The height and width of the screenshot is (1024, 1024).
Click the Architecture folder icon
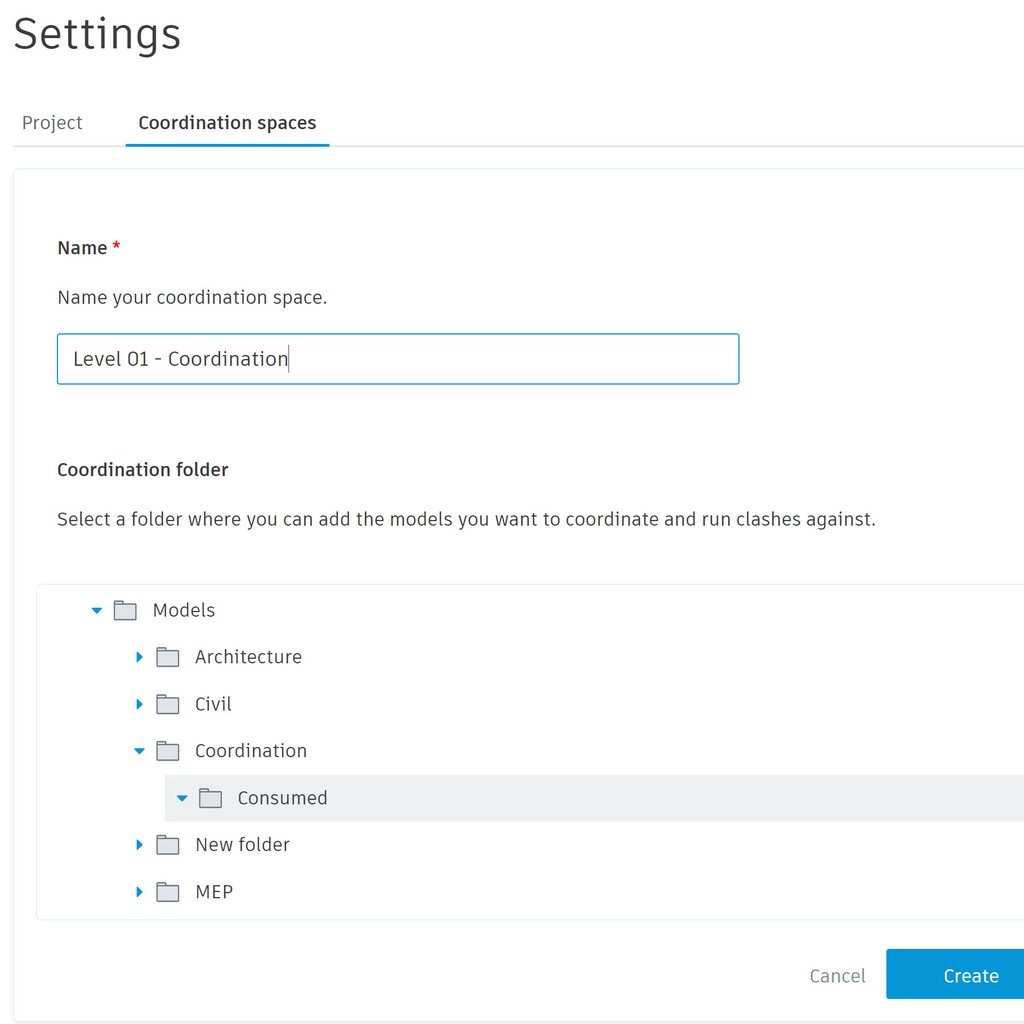(x=167, y=657)
